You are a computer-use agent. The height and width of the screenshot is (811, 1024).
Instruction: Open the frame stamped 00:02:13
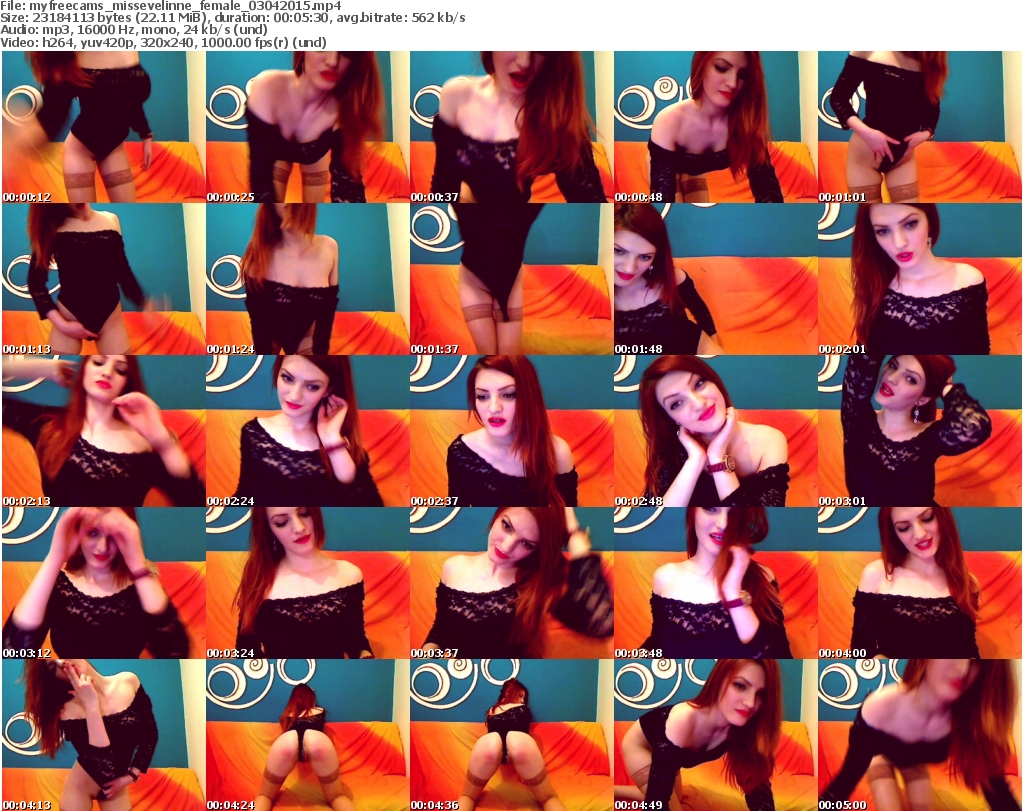coord(103,431)
